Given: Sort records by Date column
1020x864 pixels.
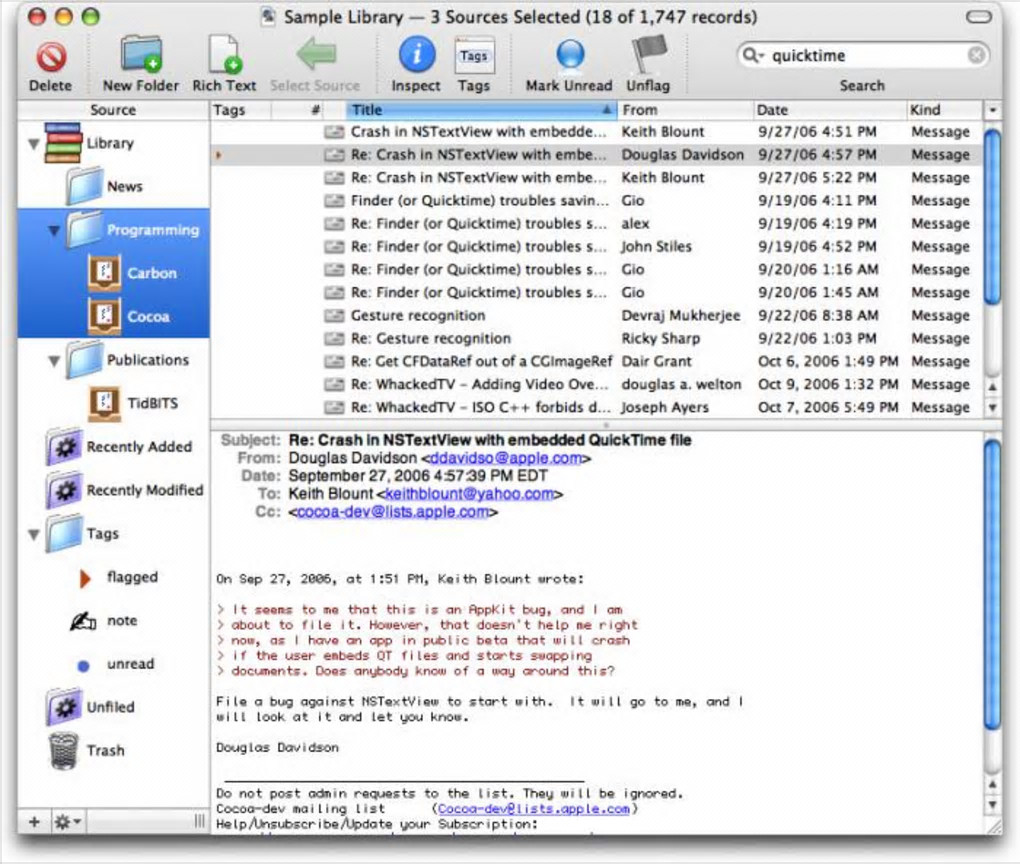Looking at the screenshot, I should click(x=829, y=110).
